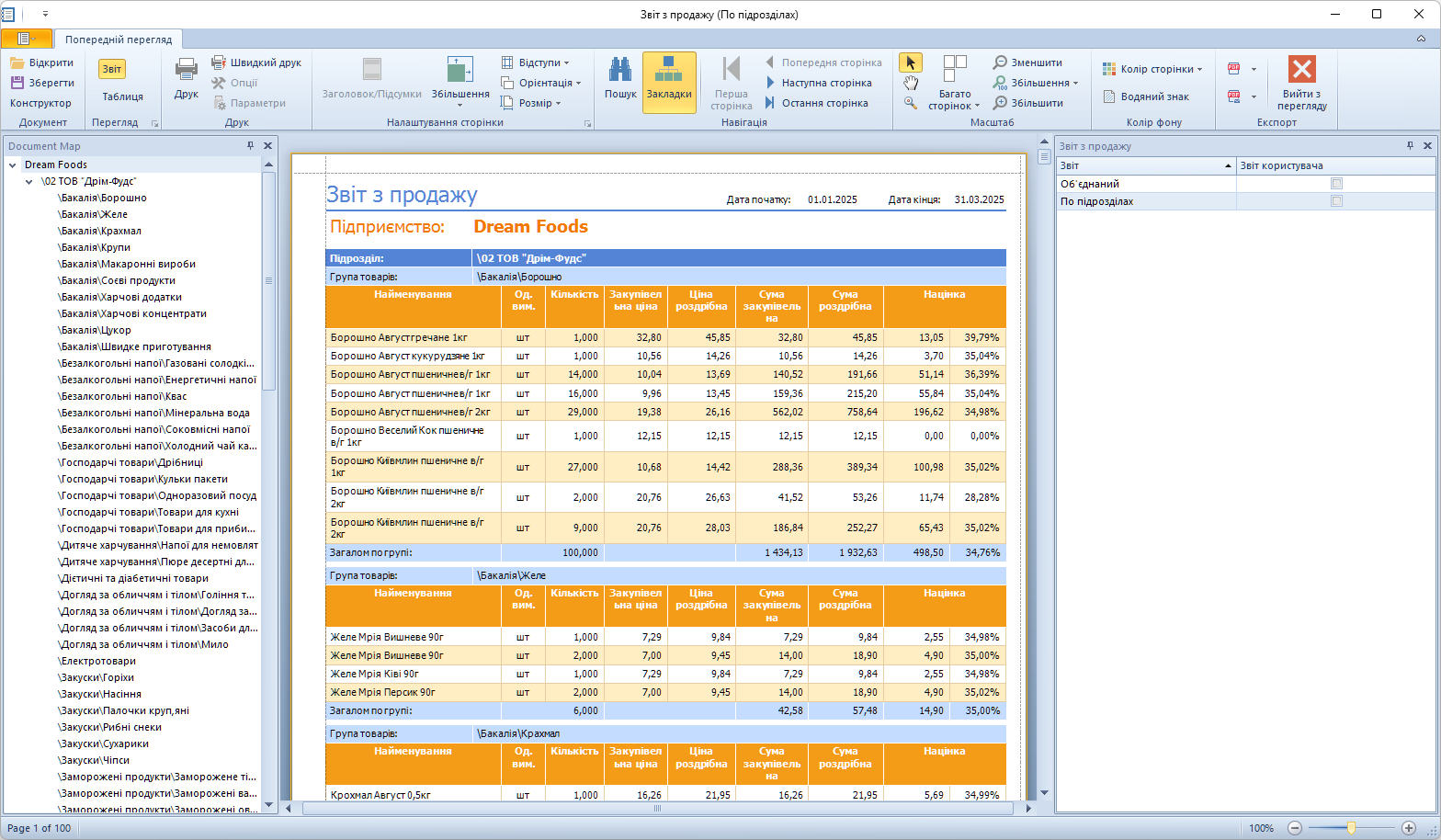Open Налаштування сторінки dialog launcher
This screenshot has height=840, width=1441.
click(x=588, y=123)
